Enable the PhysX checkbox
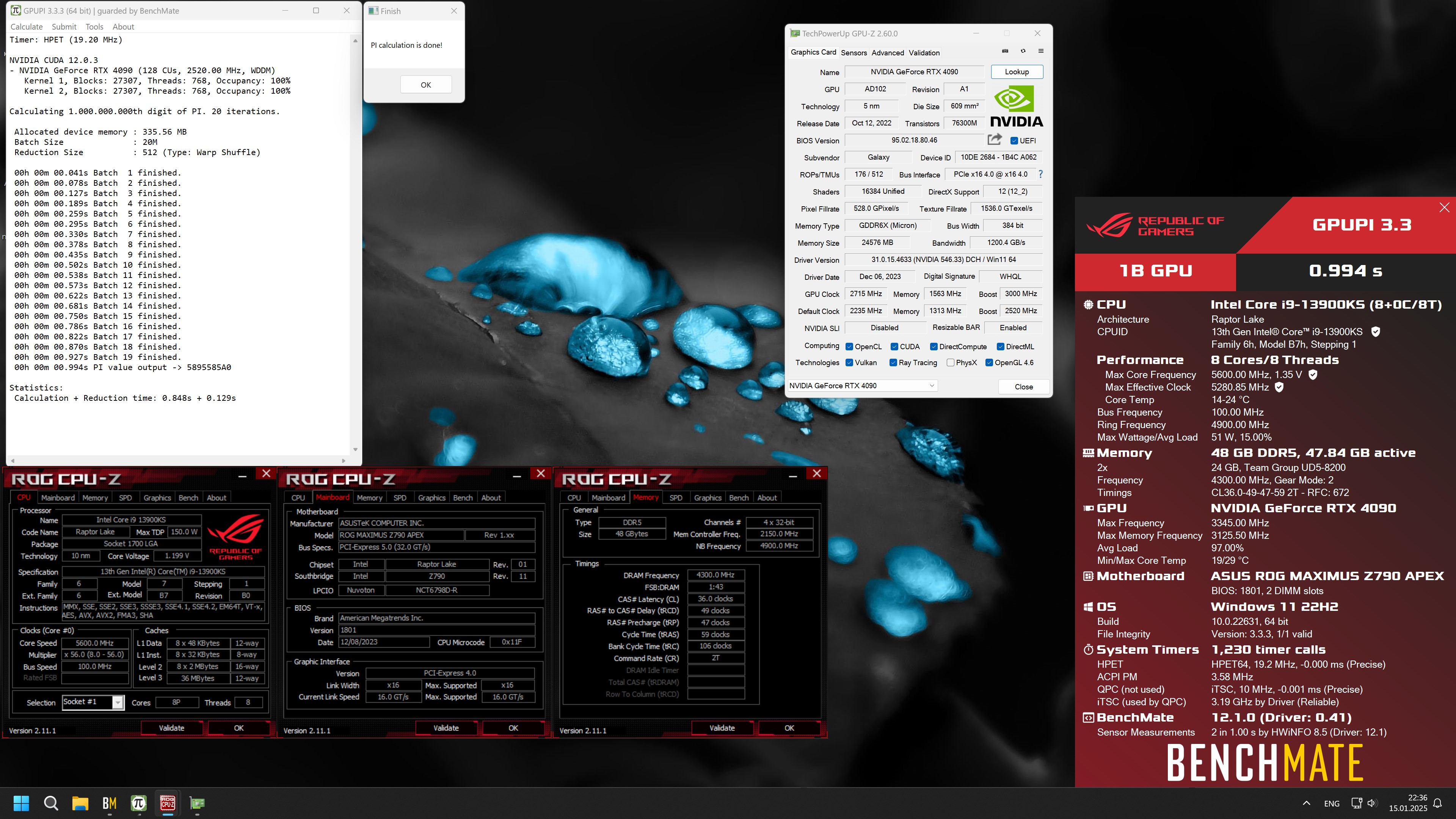The height and width of the screenshot is (819, 1456). point(950,362)
